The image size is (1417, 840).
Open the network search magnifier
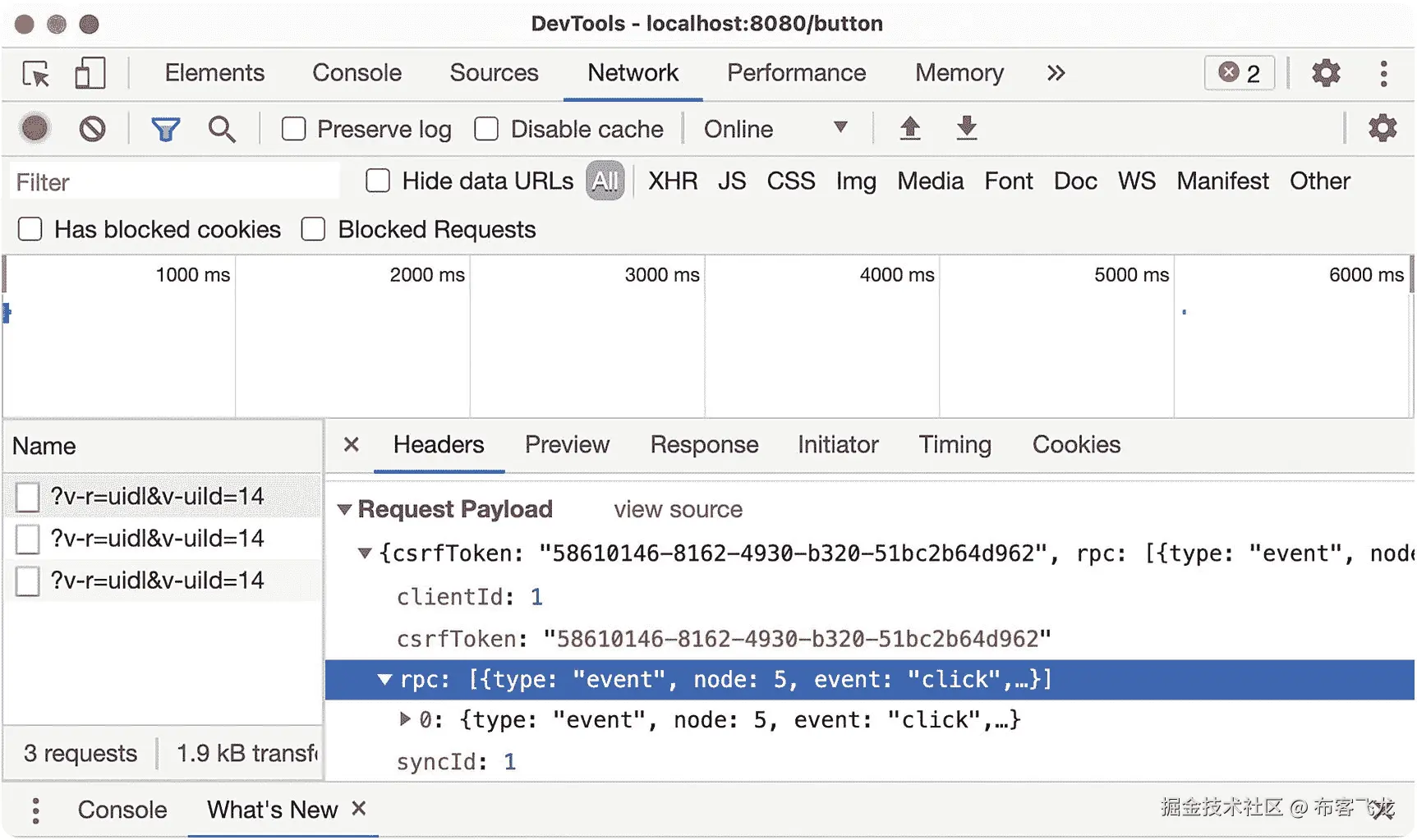(x=221, y=129)
